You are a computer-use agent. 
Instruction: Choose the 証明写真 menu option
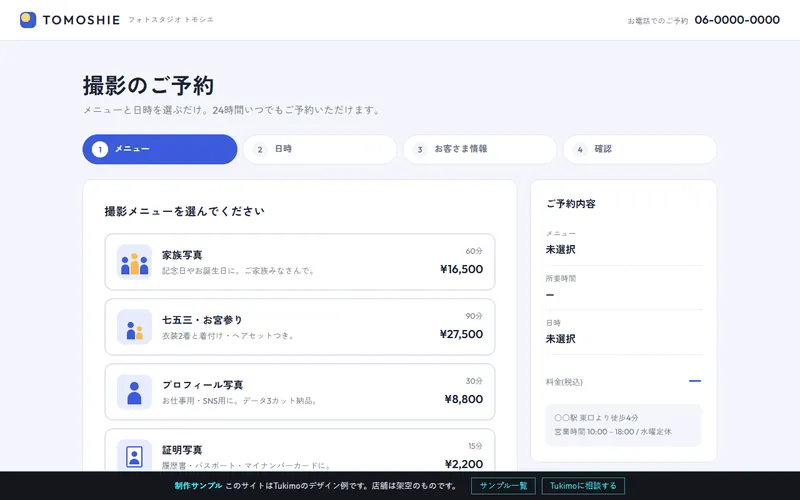[x=300, y=451]
